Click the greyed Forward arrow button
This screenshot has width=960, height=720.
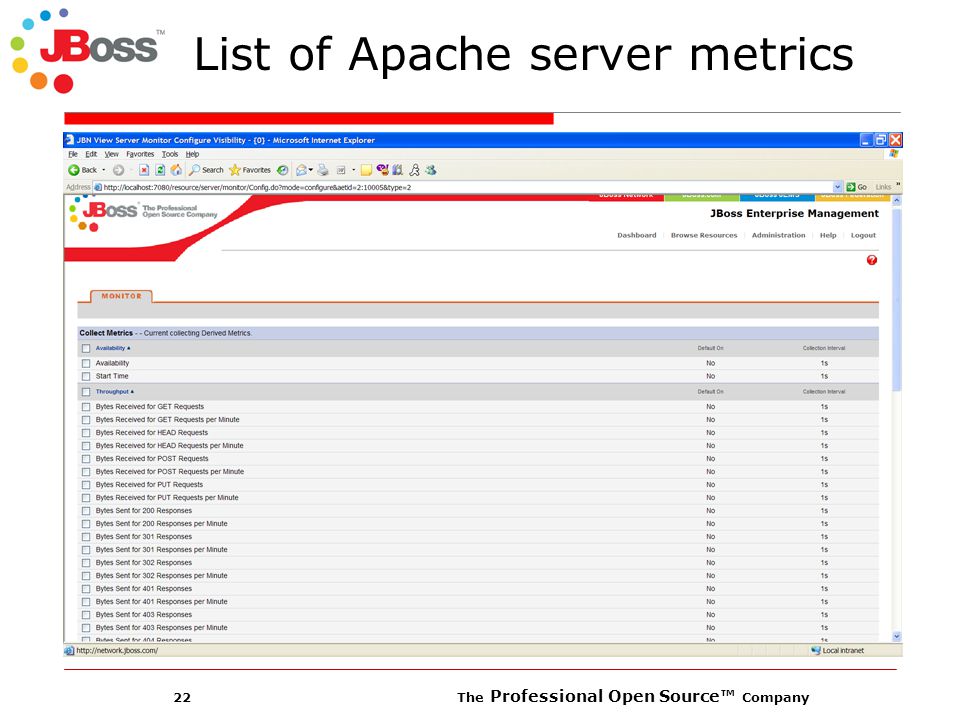118,170
